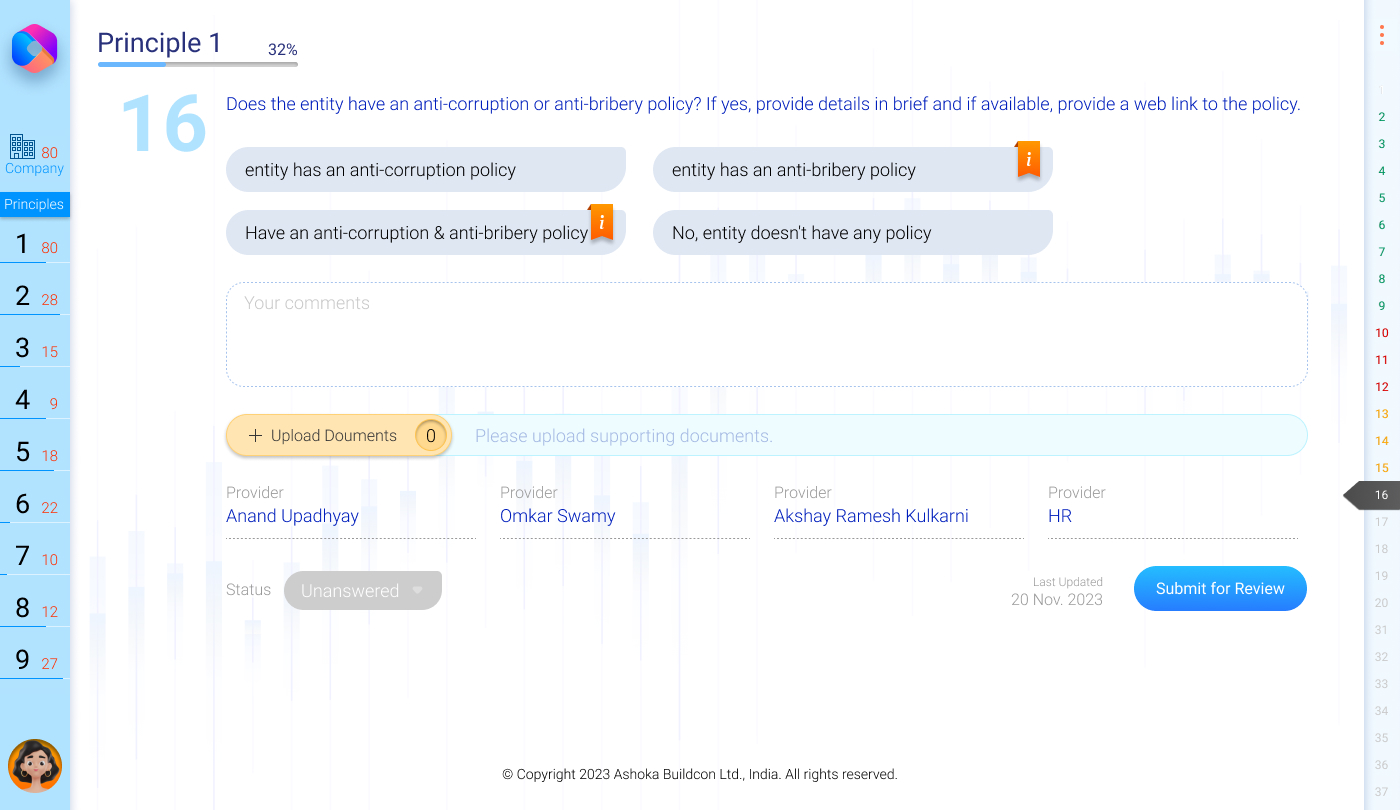Click the Principles label in sidebar
The width and height of the screenshot is (1400, 810).
click(34, 204)
